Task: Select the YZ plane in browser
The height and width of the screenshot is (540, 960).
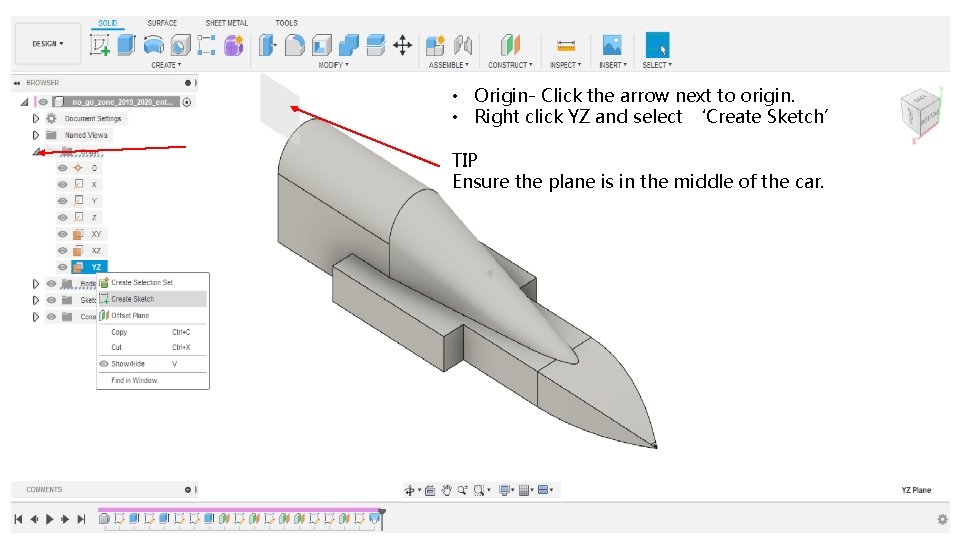Action: pos(89,267)
